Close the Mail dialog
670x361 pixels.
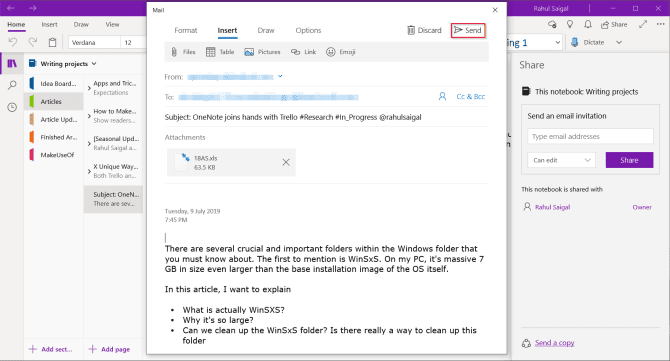point(495,10)
